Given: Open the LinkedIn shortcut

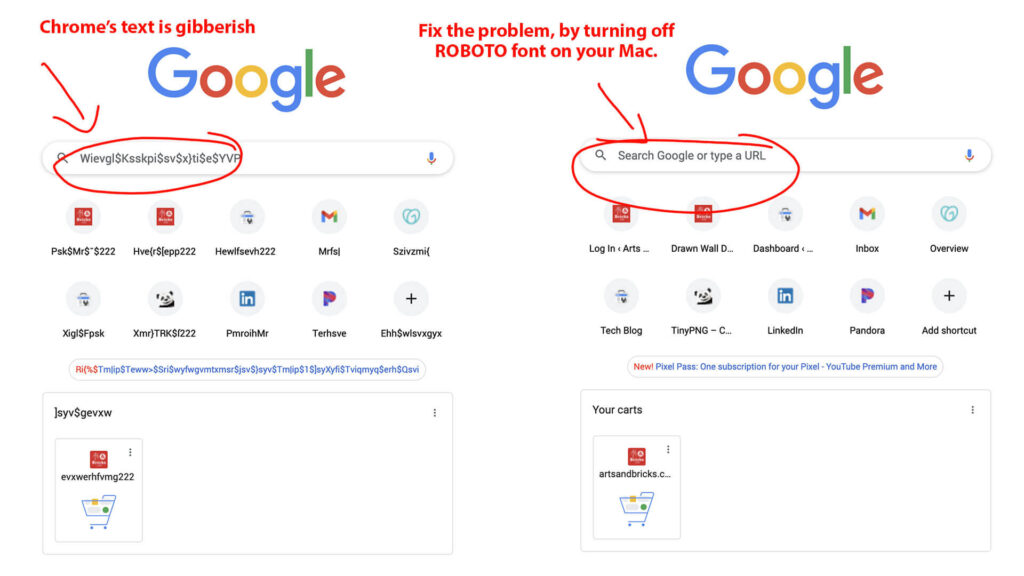Looking at the screenshot, I should click(x=784, y=296).
